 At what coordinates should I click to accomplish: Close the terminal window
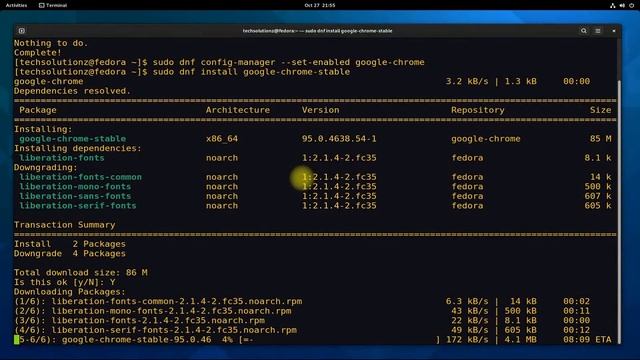613,31
